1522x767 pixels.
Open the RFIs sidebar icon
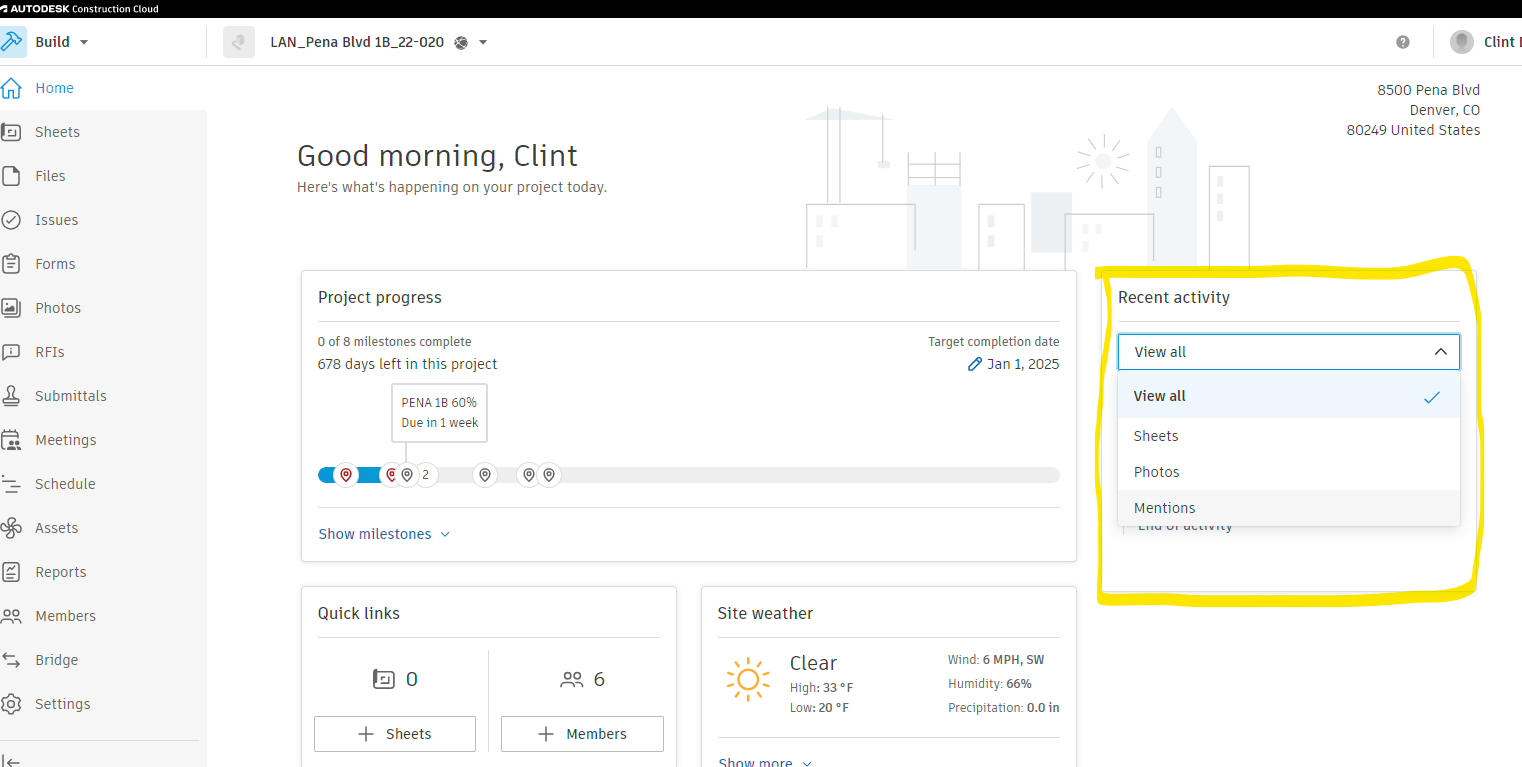point(12,352)
